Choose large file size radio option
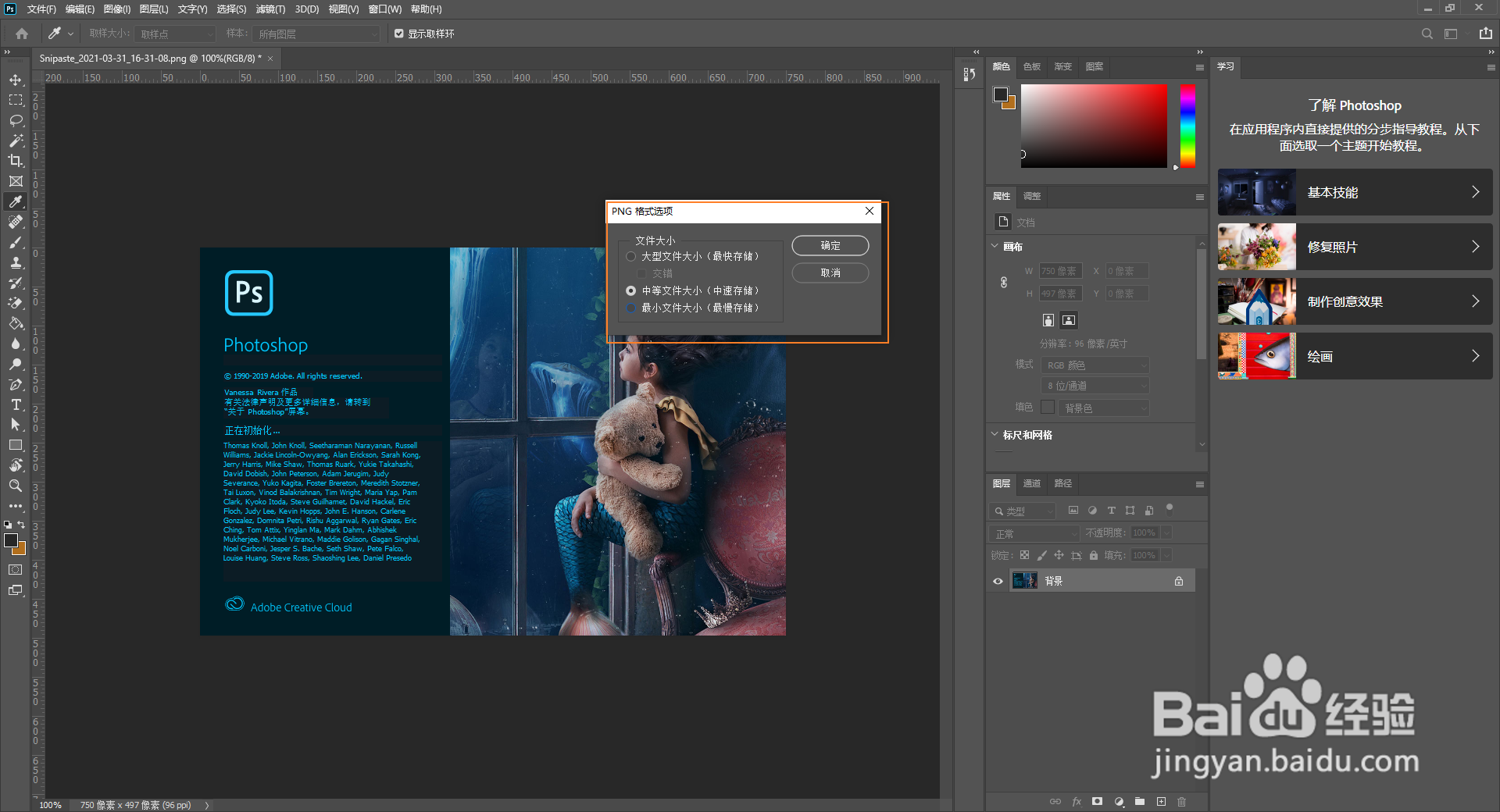 631,256
